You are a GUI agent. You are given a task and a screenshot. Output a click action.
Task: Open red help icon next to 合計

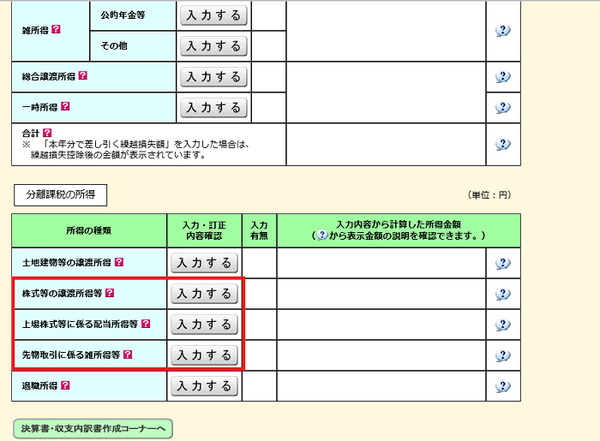[x=47, y=132]
